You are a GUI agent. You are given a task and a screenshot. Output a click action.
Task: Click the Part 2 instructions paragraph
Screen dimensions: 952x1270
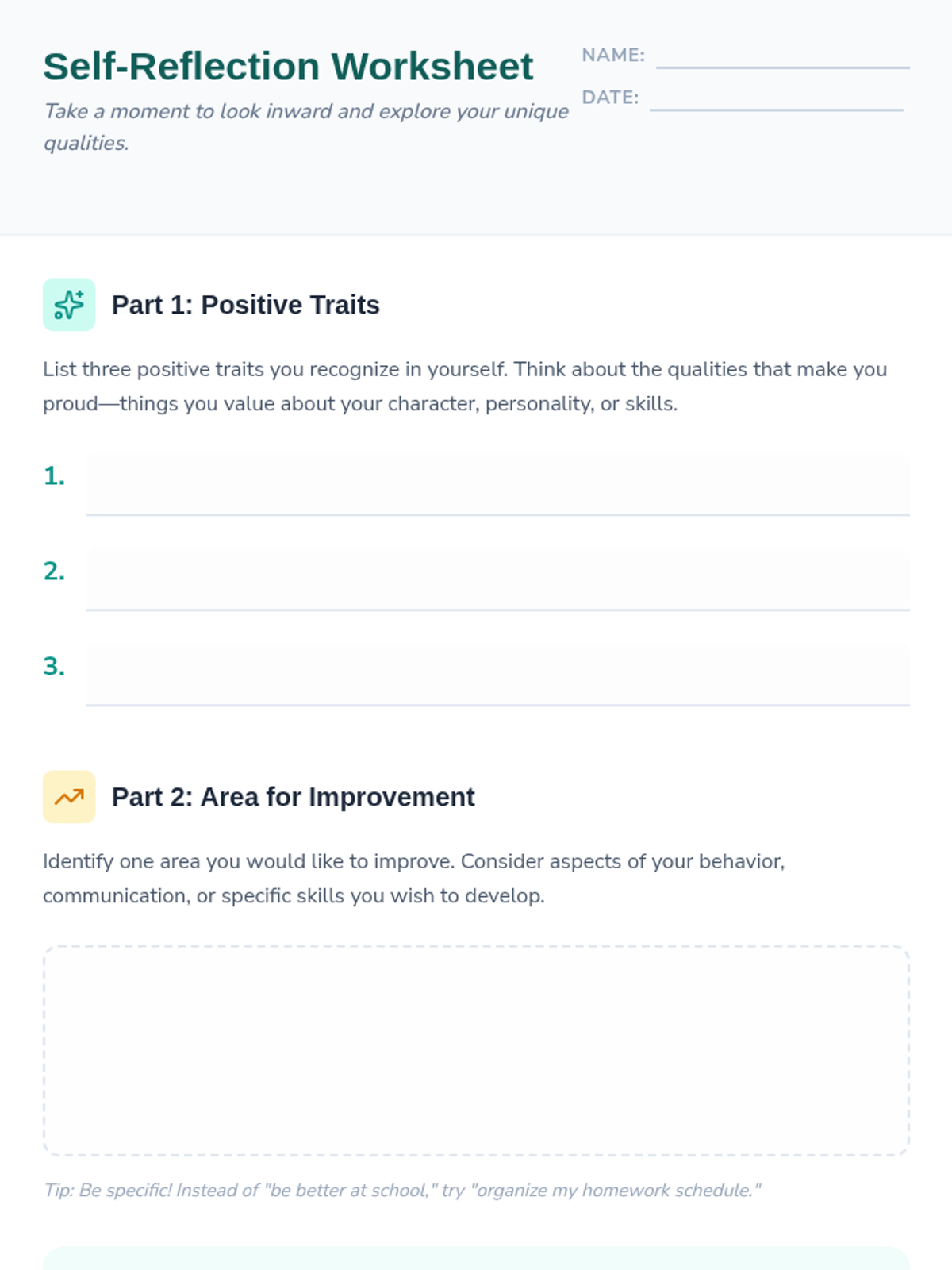pos(414,879)
